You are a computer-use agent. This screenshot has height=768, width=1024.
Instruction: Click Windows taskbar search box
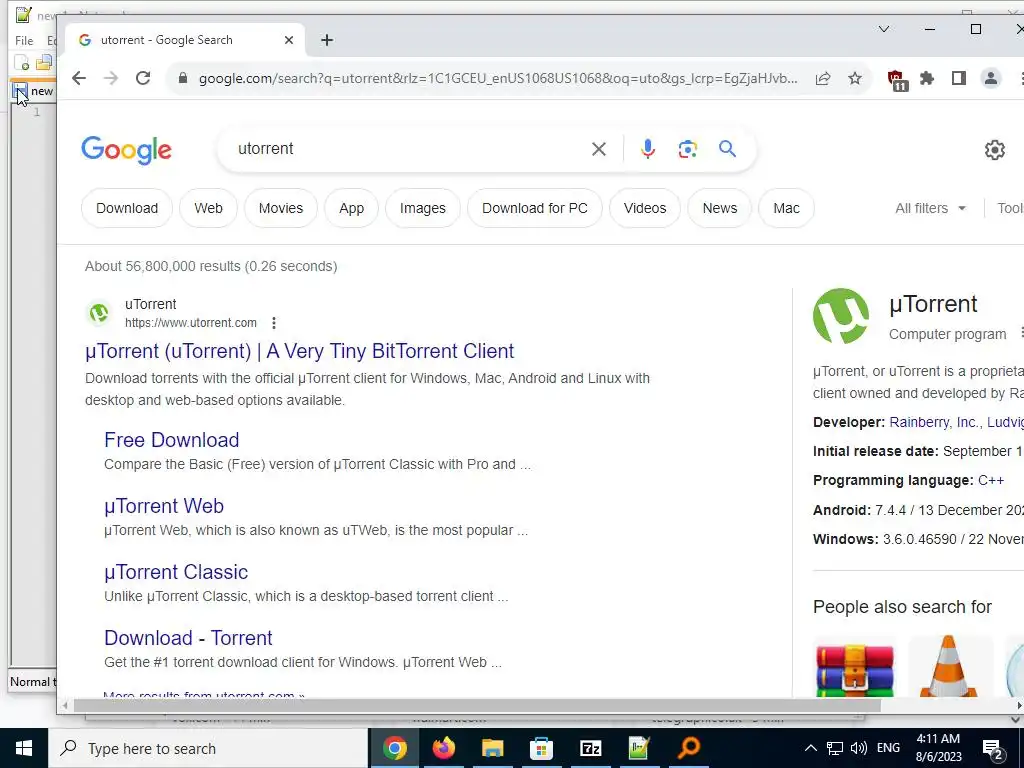pos(208,748)
